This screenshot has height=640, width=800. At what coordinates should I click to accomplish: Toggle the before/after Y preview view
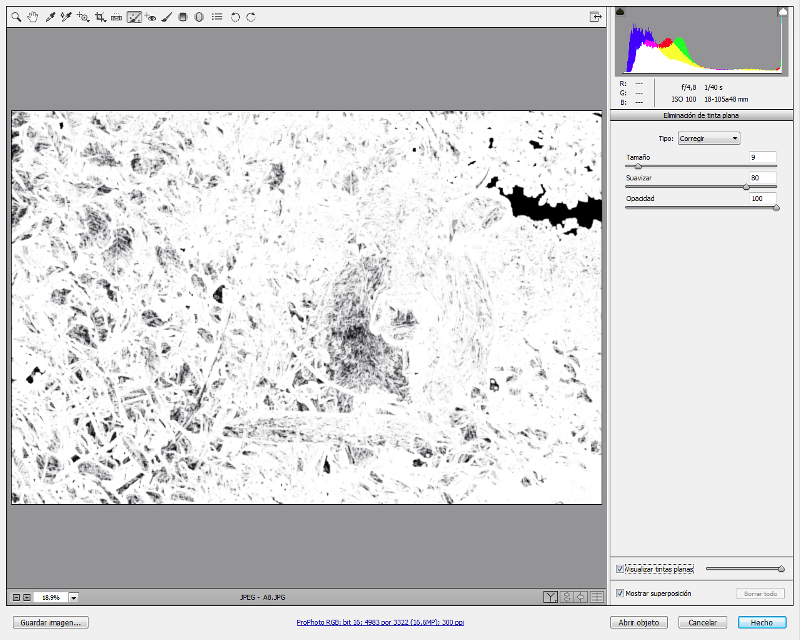click(551, 597)
